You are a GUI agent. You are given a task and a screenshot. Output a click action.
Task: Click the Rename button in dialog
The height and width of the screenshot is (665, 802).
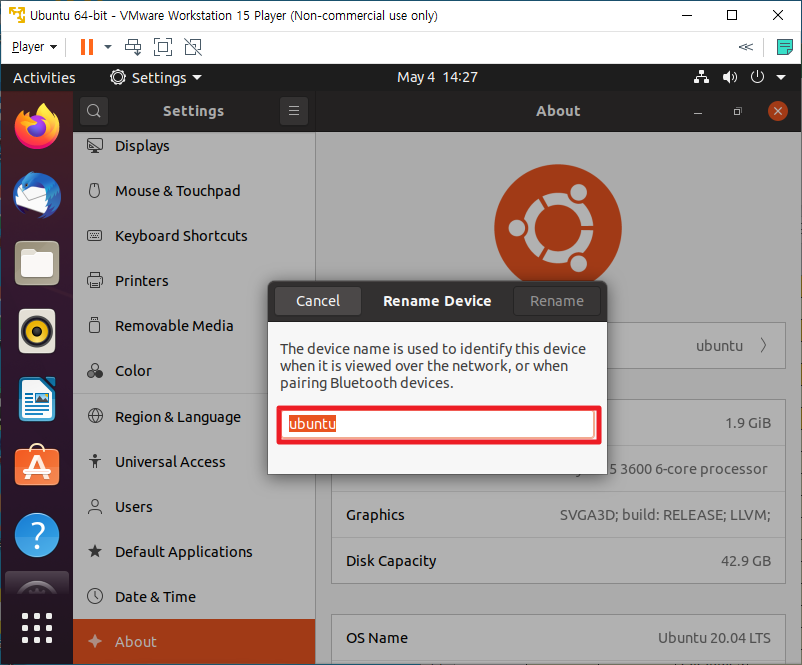tap(556, 301)
